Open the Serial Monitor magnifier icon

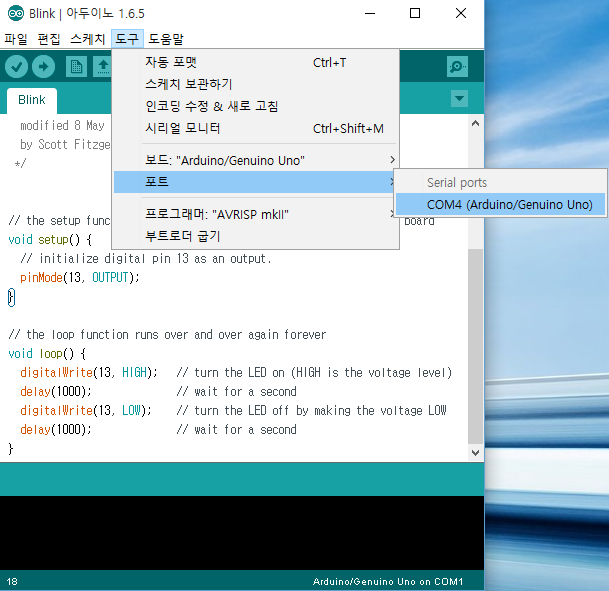coord(457,67)
